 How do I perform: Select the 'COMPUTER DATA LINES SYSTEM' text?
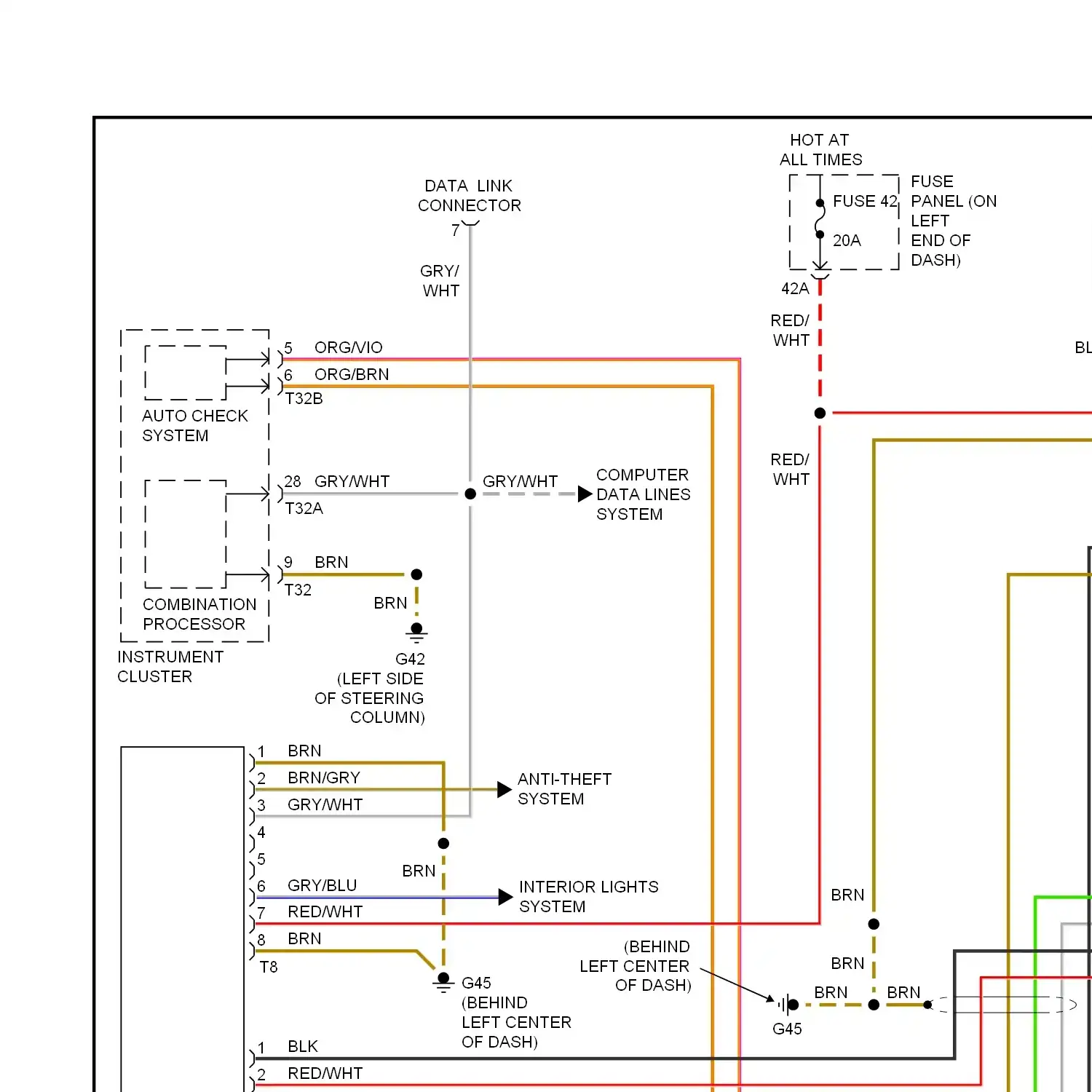coord(643,494)
